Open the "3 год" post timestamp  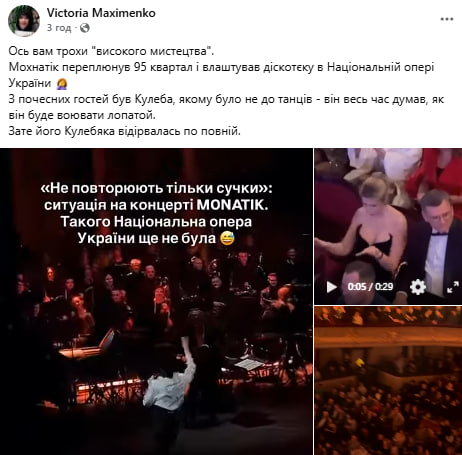click(59, 28)
